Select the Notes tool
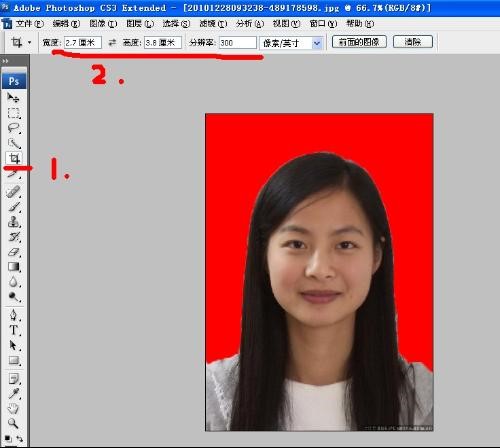 14,379
